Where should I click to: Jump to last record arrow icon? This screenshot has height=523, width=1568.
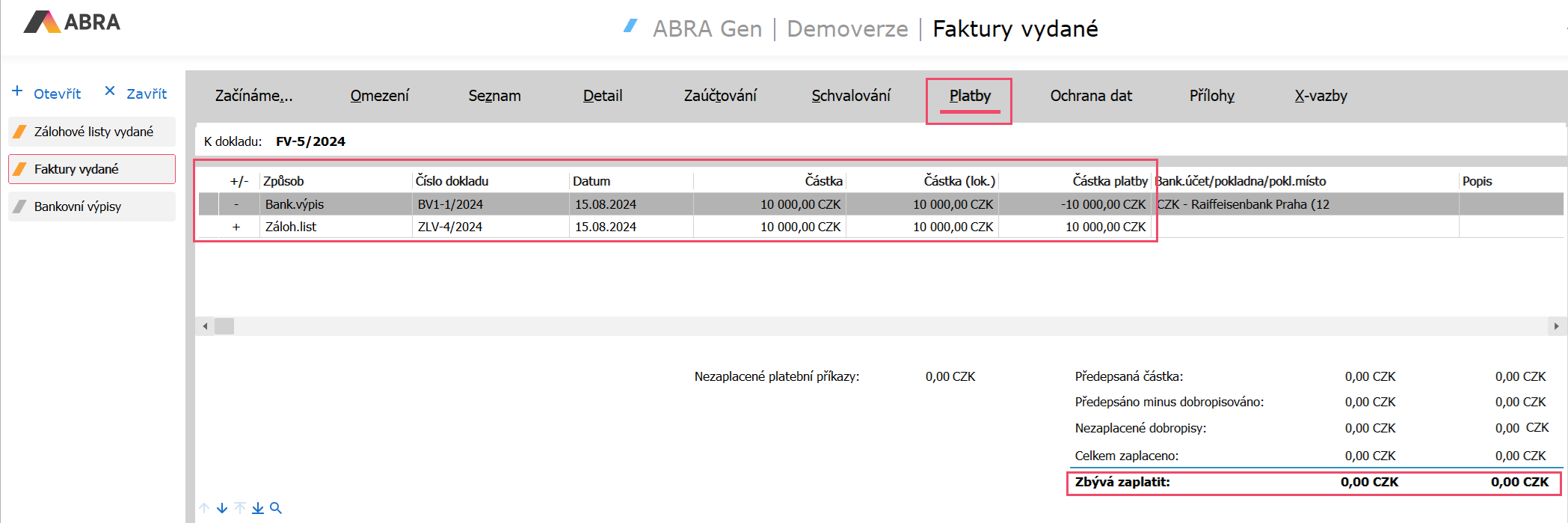(x=258, y=508)
